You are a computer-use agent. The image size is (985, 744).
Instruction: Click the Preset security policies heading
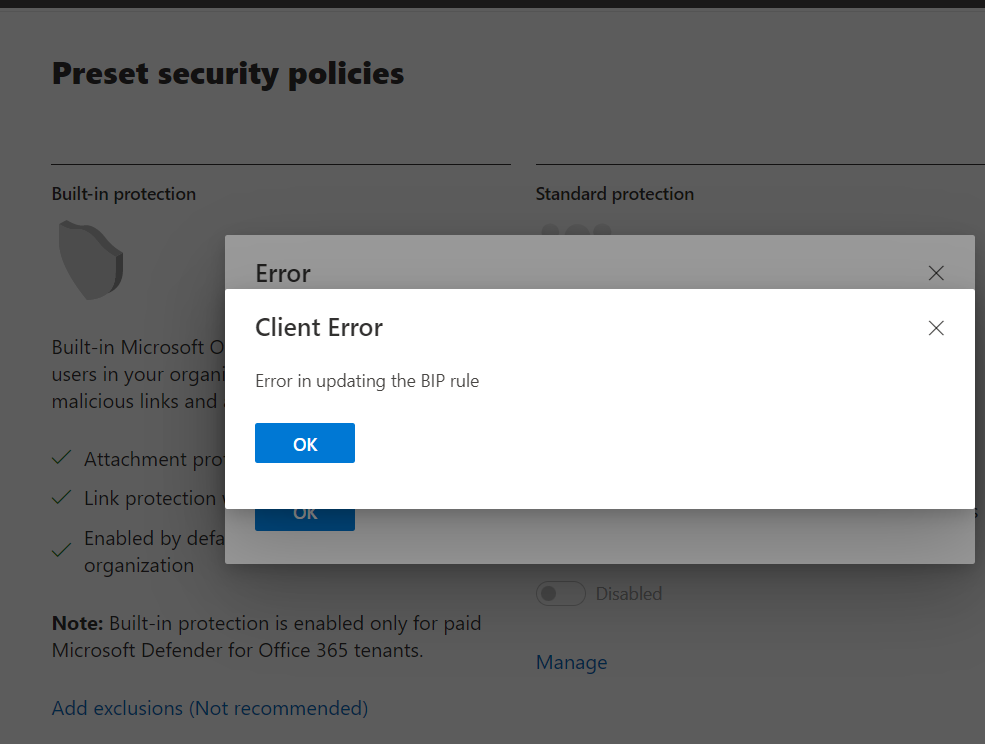tap(228, 73)
